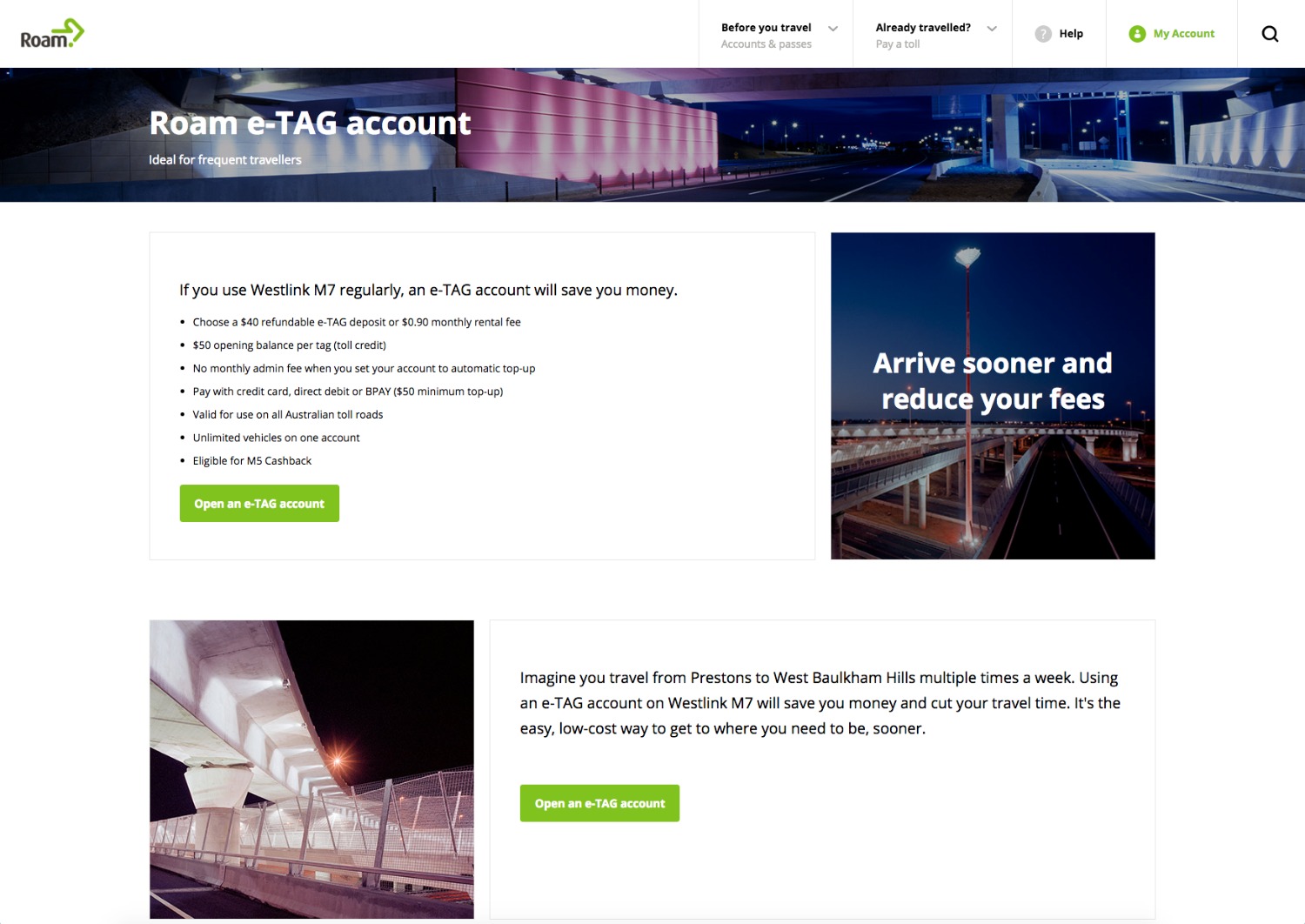This screenshot has height=924, width=1305.
Task: Click the Roam logo in the header
Action: point(52,34)
